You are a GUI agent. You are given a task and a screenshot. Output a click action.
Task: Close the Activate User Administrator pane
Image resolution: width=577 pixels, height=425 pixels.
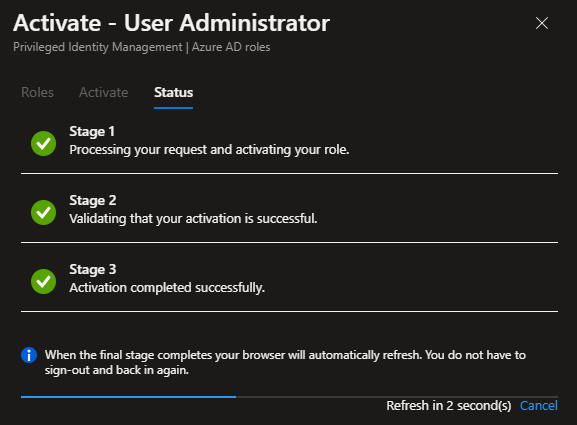(x=542, y=23)
